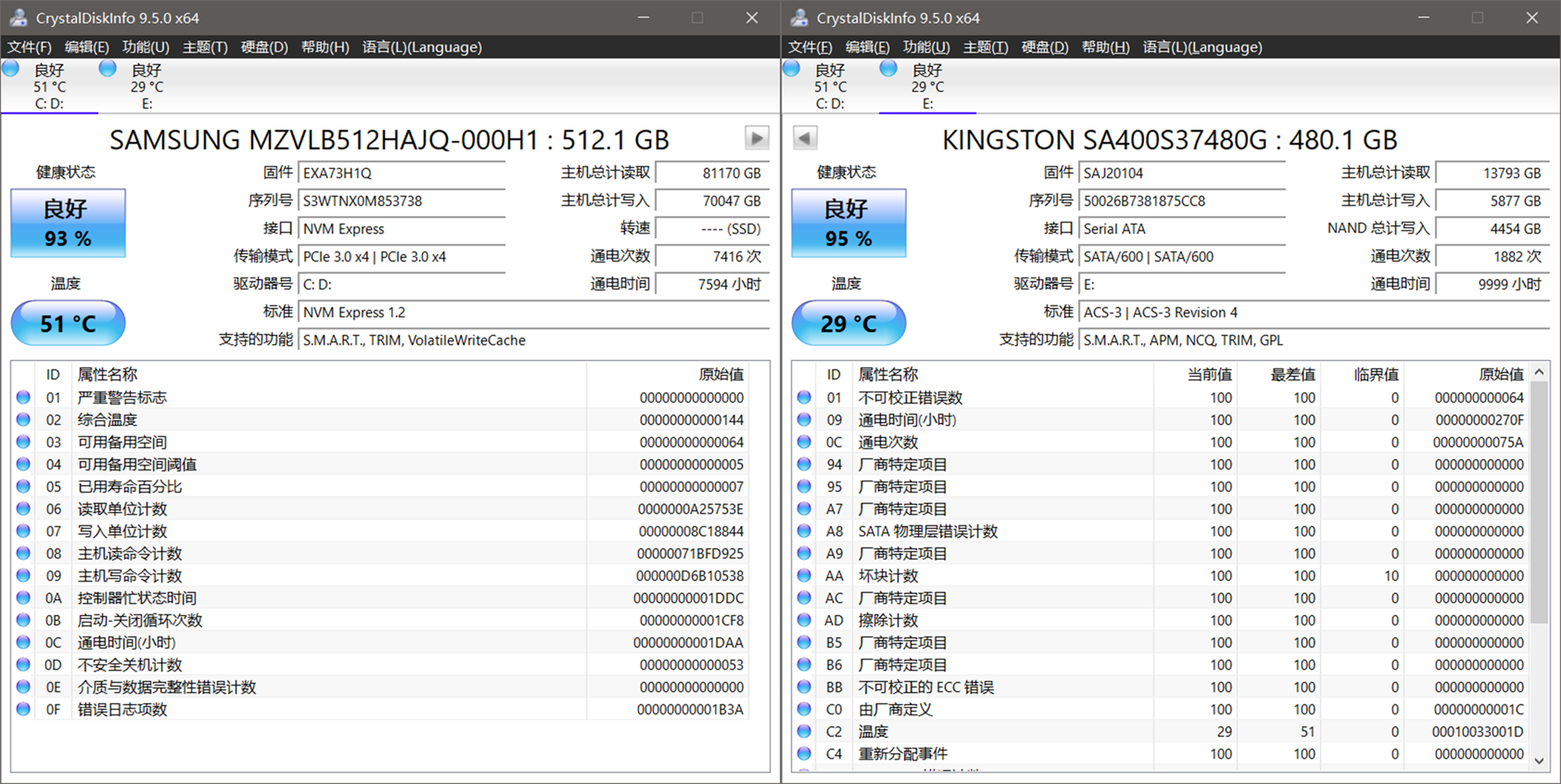Open 主题(T) menu in right window
The image size is (1561, 784).
point(986,47)
